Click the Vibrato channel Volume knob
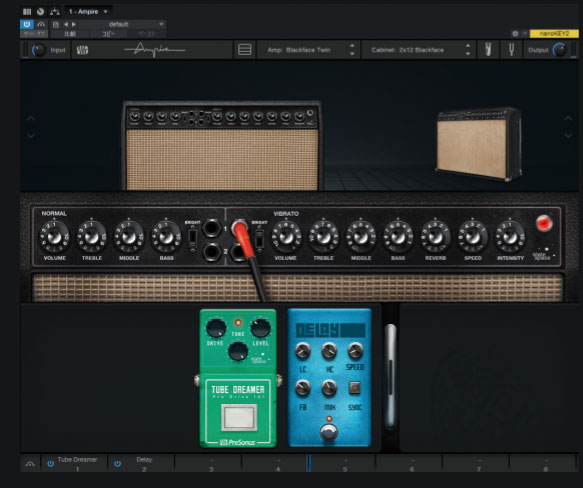Screen dimensions: 583x488 [x=286, y=236]
